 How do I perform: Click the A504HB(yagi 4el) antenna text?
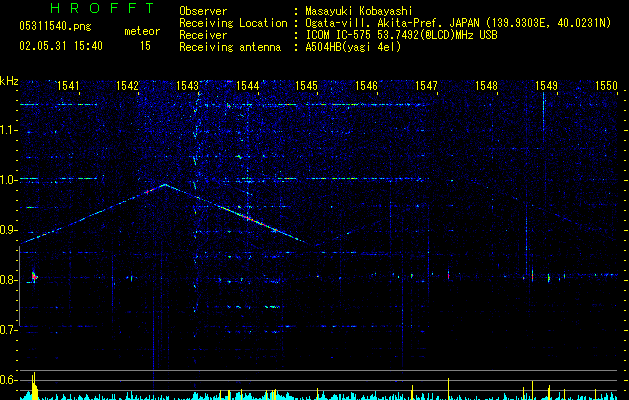point(353,47)
